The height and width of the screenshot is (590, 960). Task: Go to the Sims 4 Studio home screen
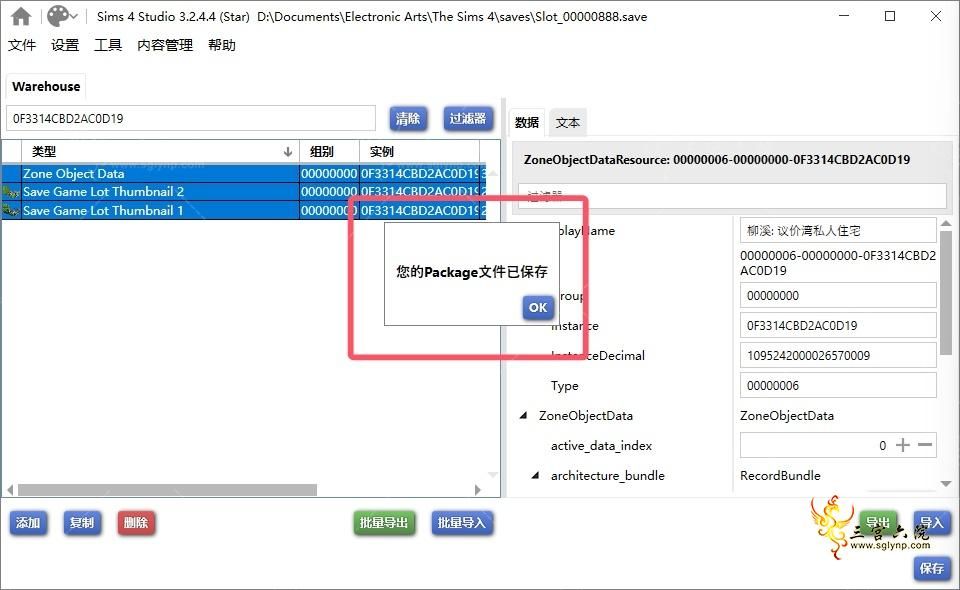[21, 17]
